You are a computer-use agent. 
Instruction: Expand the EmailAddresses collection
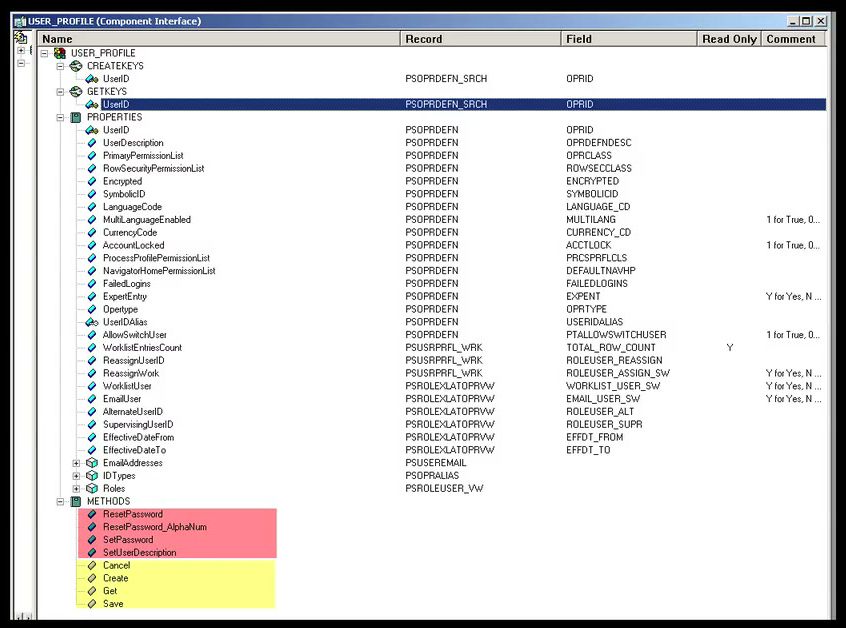(x=76, y=463)
